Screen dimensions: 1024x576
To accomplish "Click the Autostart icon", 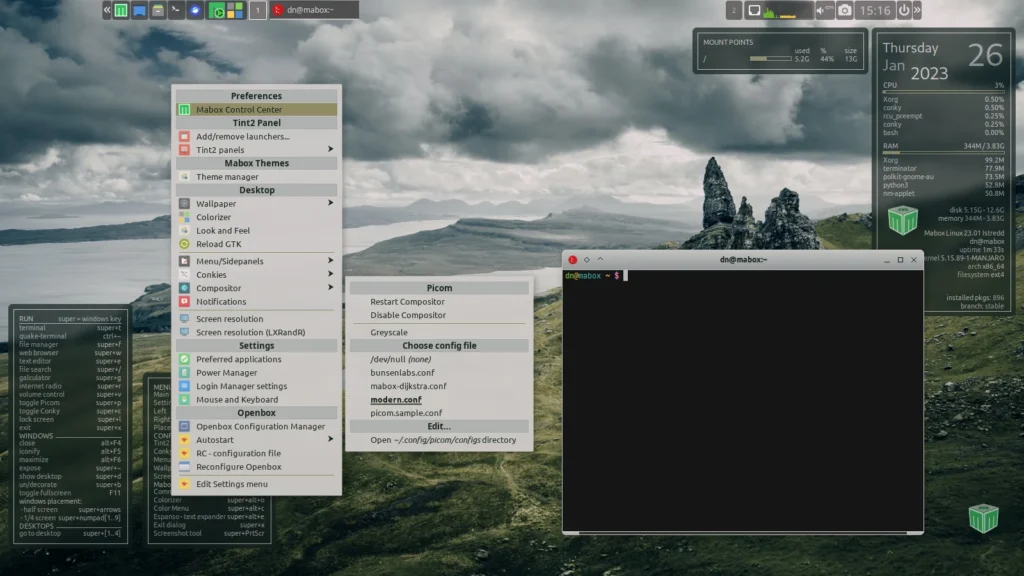I will pyautogui.click(x=184, y=440).
